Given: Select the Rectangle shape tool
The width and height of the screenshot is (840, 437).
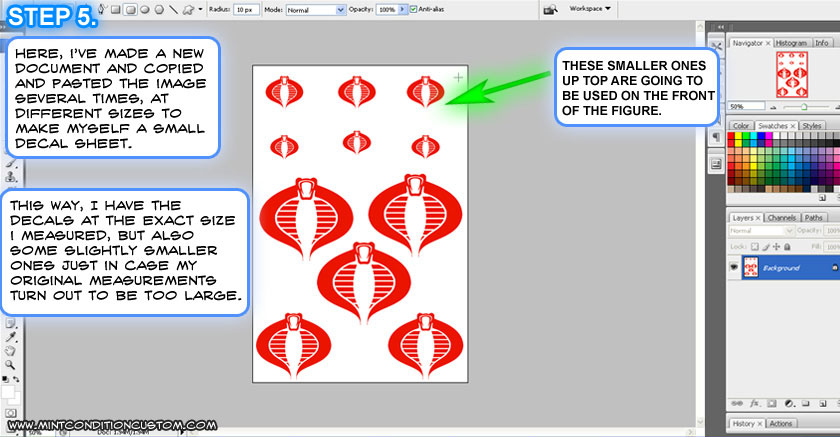Looking at the screenshot, I should (116, 9).
